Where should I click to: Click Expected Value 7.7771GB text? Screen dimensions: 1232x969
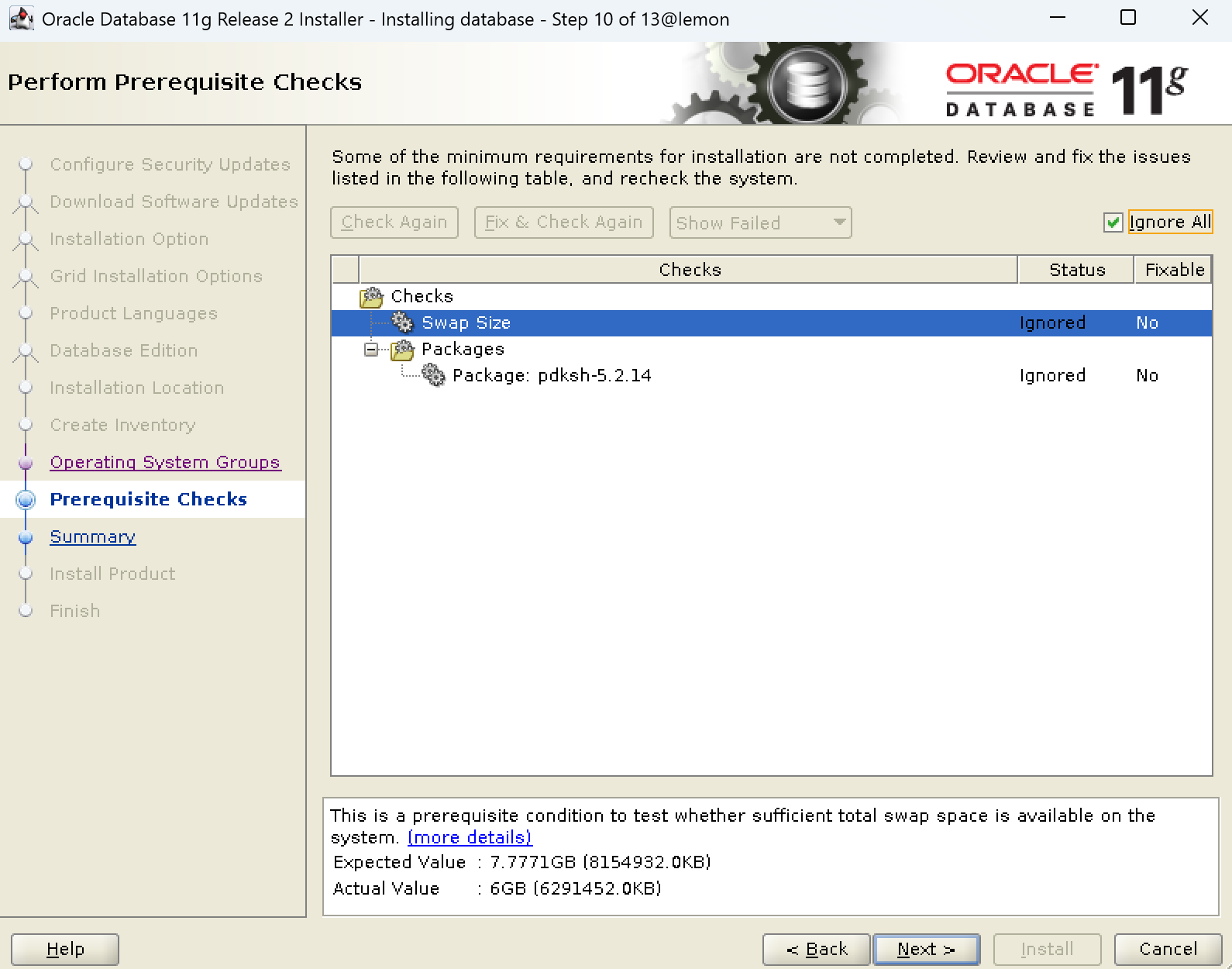[601, 863]
